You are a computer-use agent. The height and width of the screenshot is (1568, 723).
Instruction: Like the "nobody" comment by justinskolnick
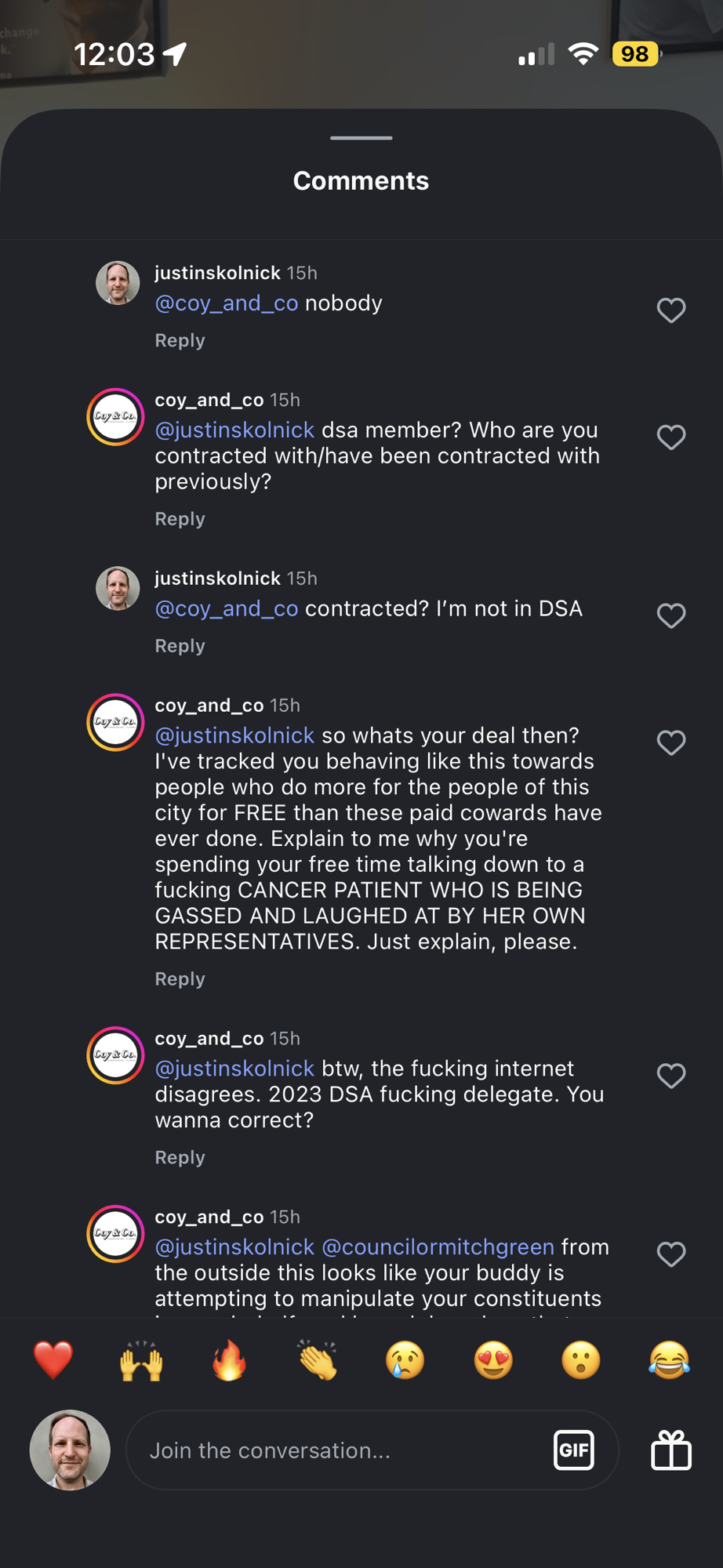click(x=671, y=310)
